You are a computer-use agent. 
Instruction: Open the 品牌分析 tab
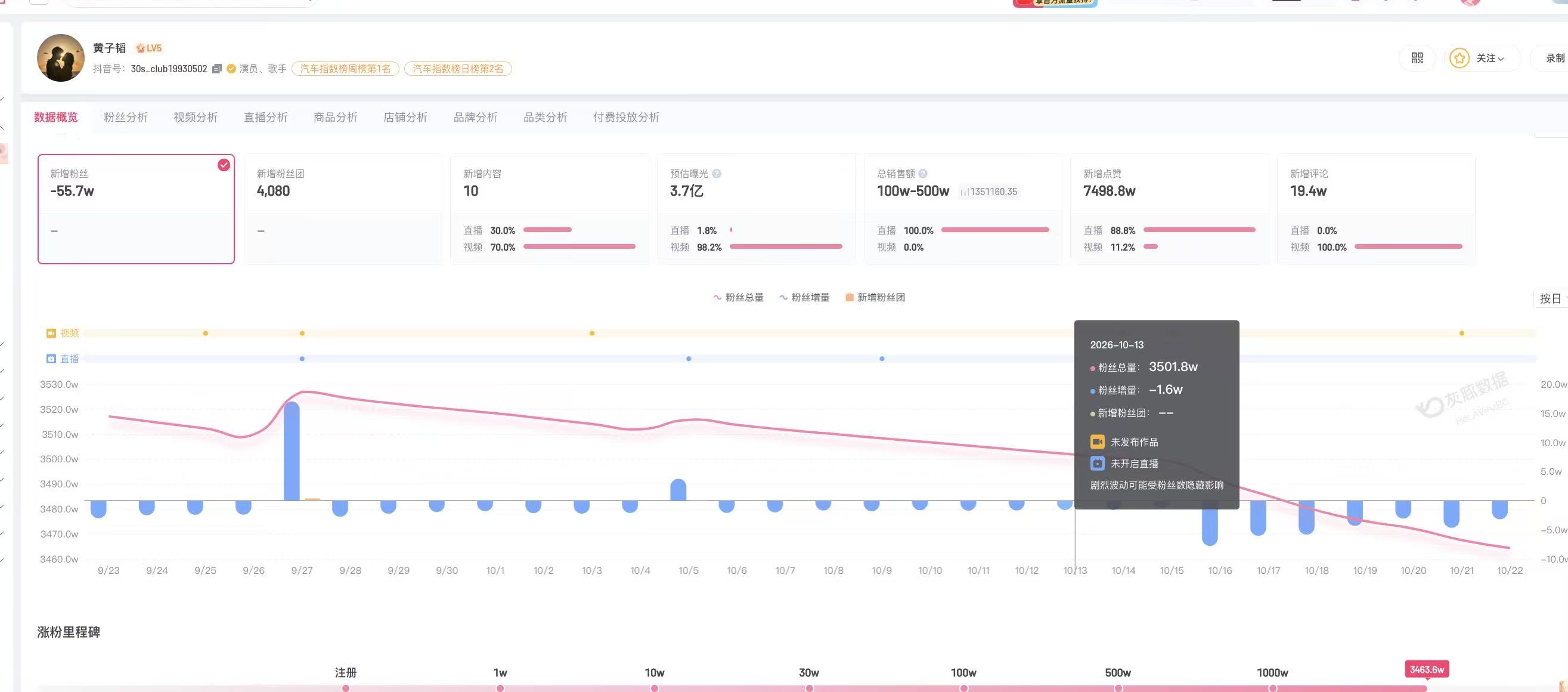475,117
